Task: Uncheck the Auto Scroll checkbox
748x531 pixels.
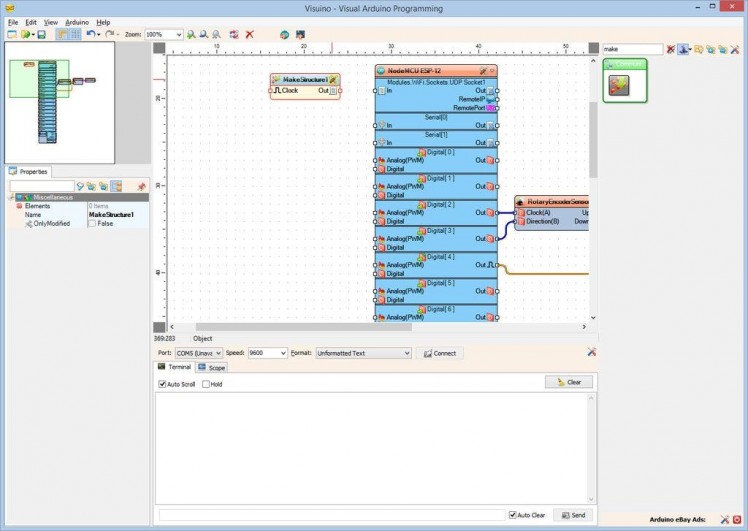Action: 163,384
